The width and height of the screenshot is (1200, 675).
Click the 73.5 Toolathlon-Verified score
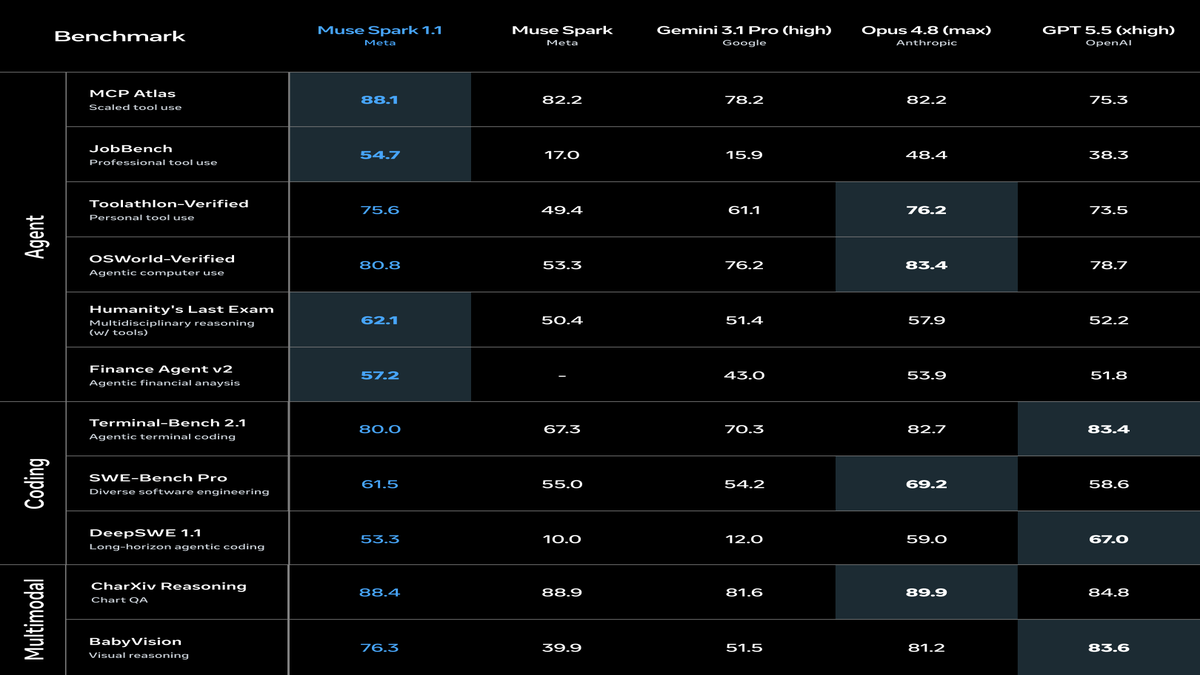[1108, 210]
